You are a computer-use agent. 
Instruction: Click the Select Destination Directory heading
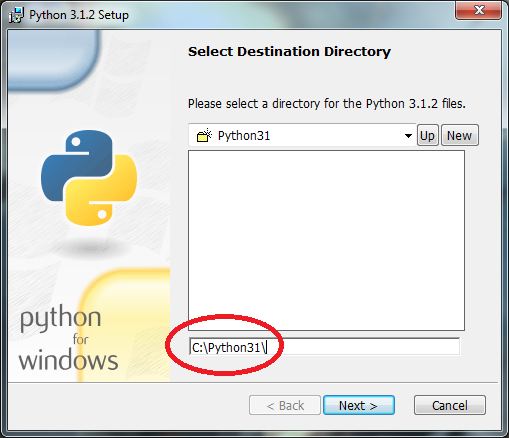tap(289, 52)
